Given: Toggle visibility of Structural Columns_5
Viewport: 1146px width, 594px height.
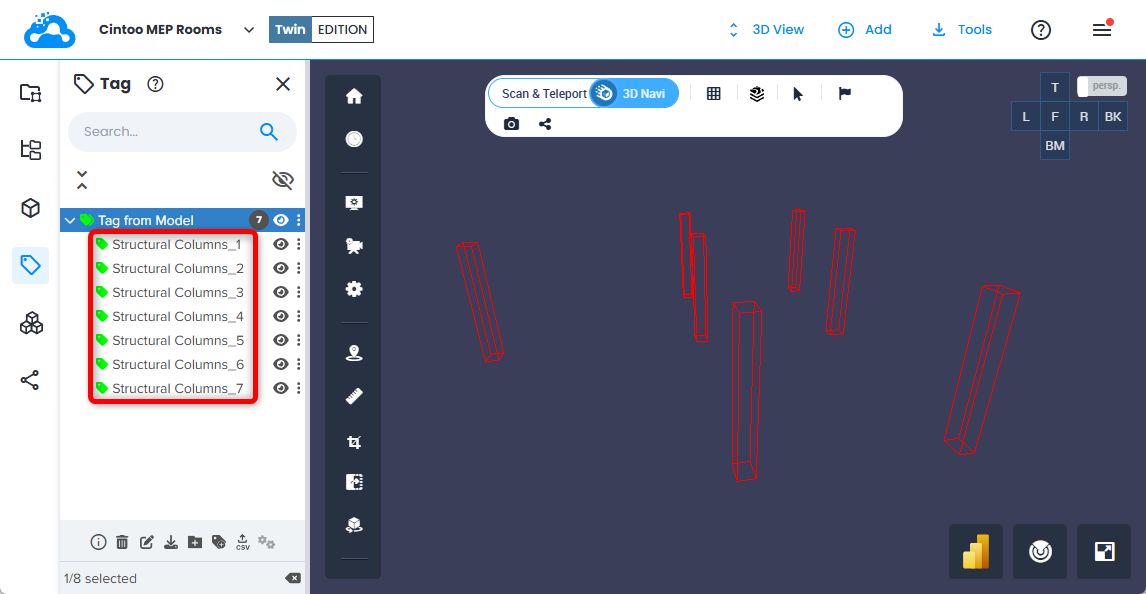Looking at the screenshot, I should tap(281, 340).
